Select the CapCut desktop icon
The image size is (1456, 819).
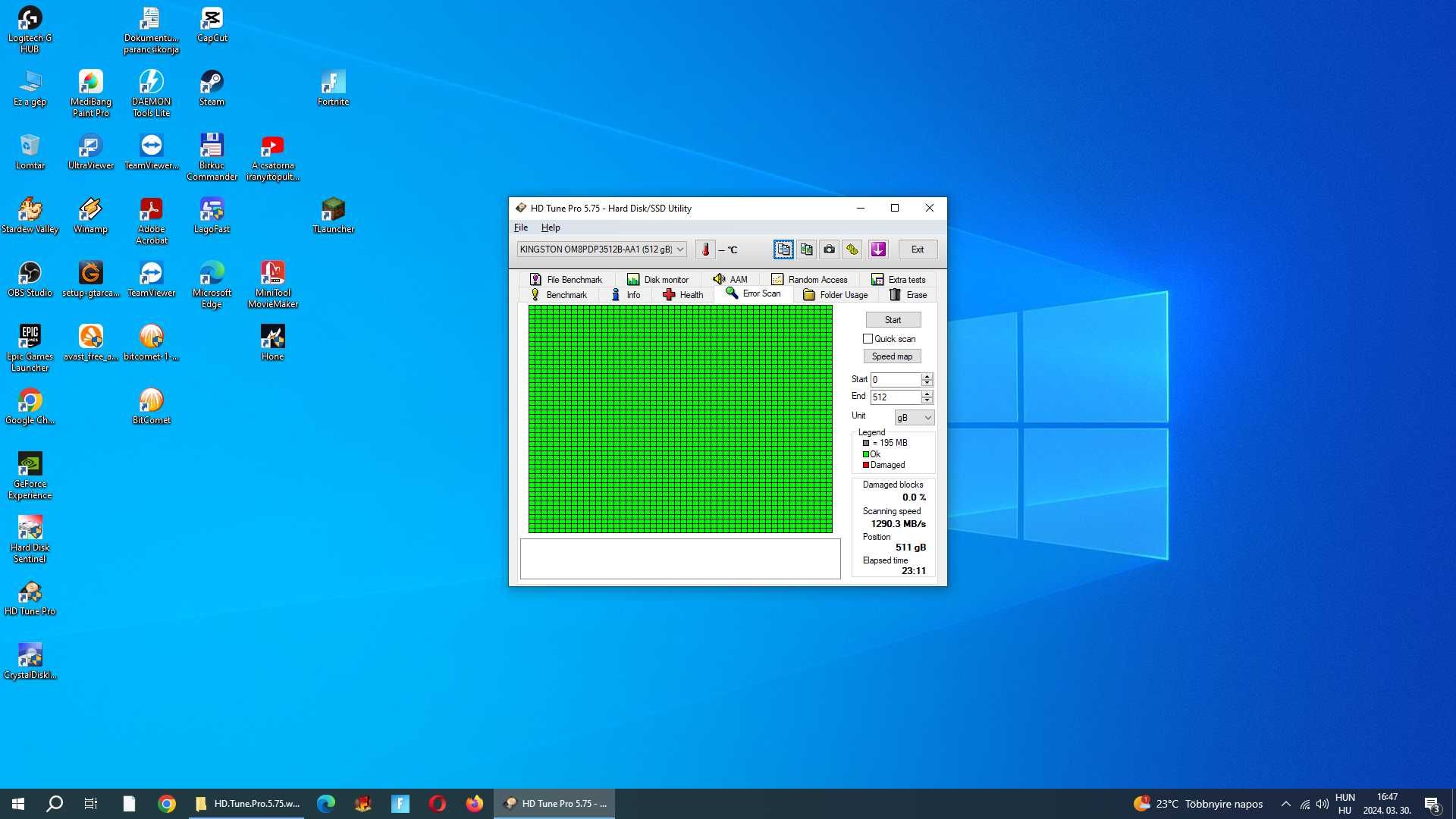pyautogui.click(x=212, y=24)
